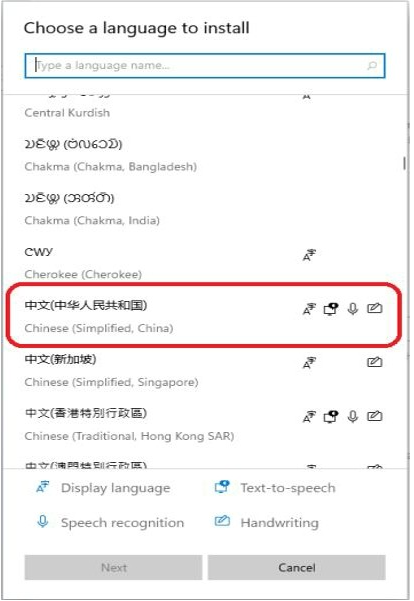Click text-to-speech icon for Chinese (Simplified, China)
Viewport: 414px width, 601px height.
(331, 309)
